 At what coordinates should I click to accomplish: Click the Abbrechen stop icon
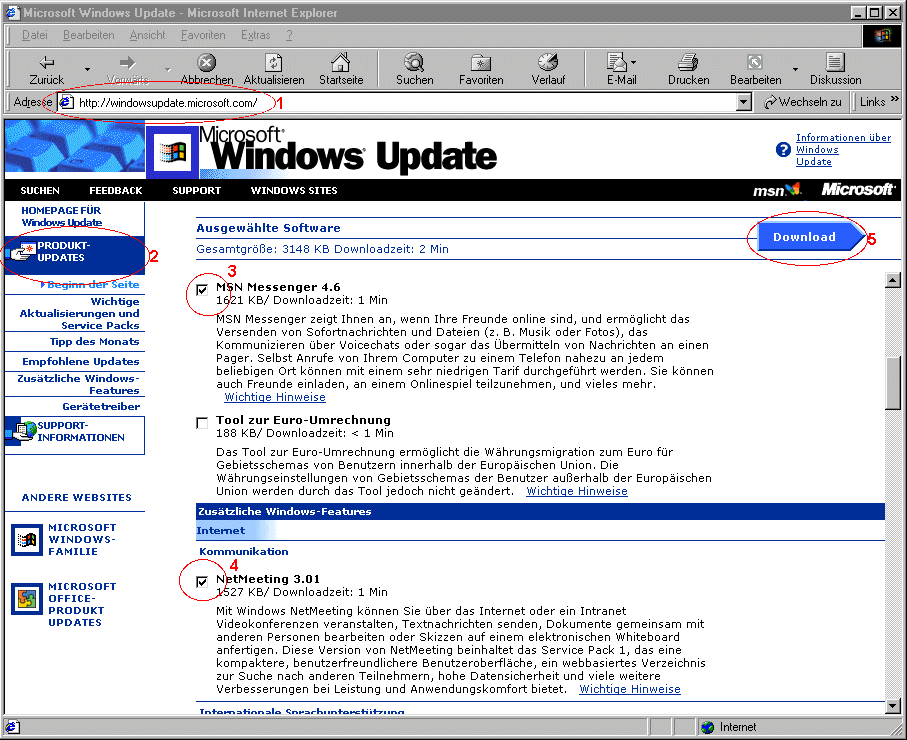pos(206,62)
